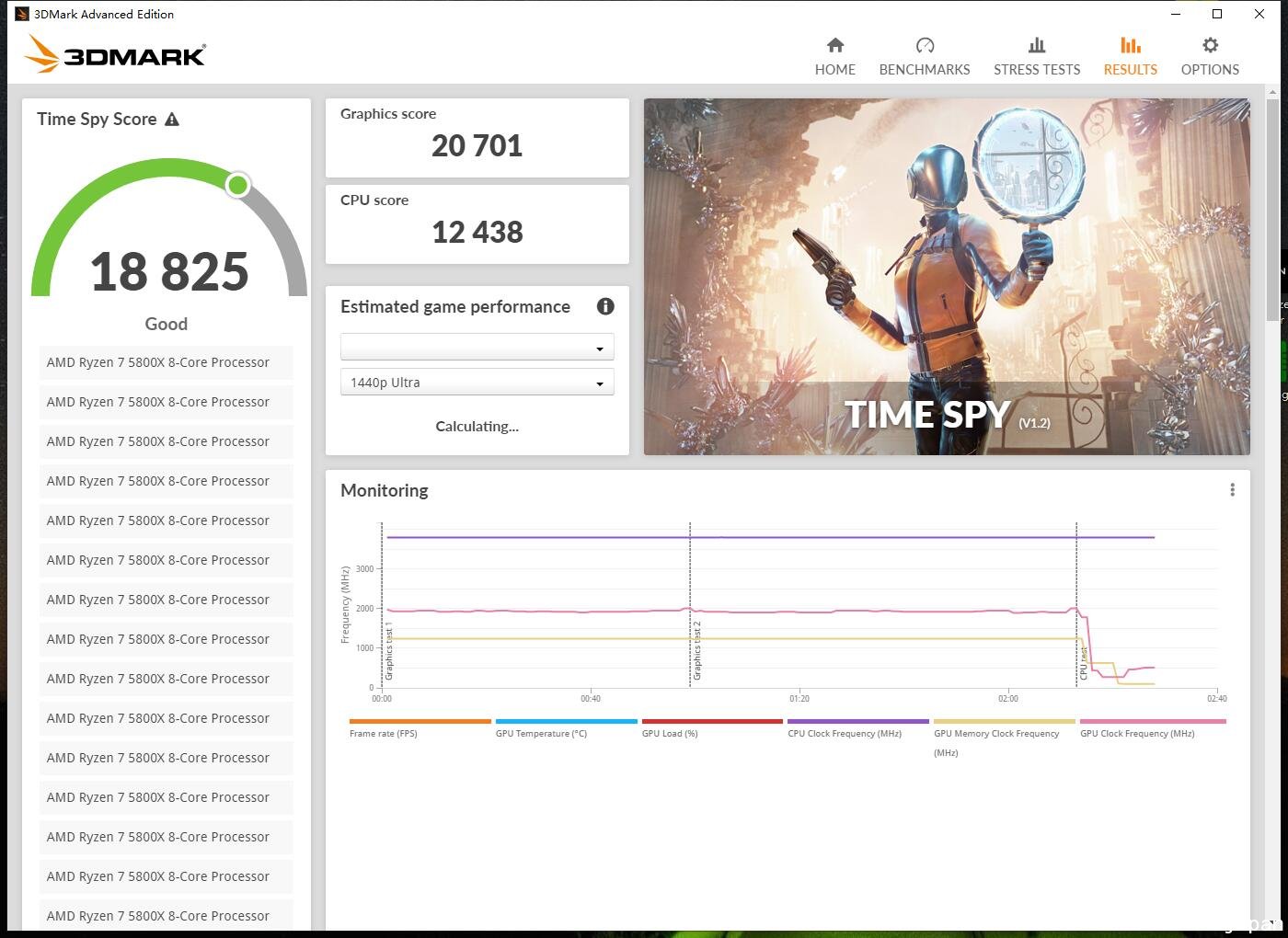The image size is (1288, 938).
Task: Click the Graphics test 1 marker line
Action: [x=382, y=604]
